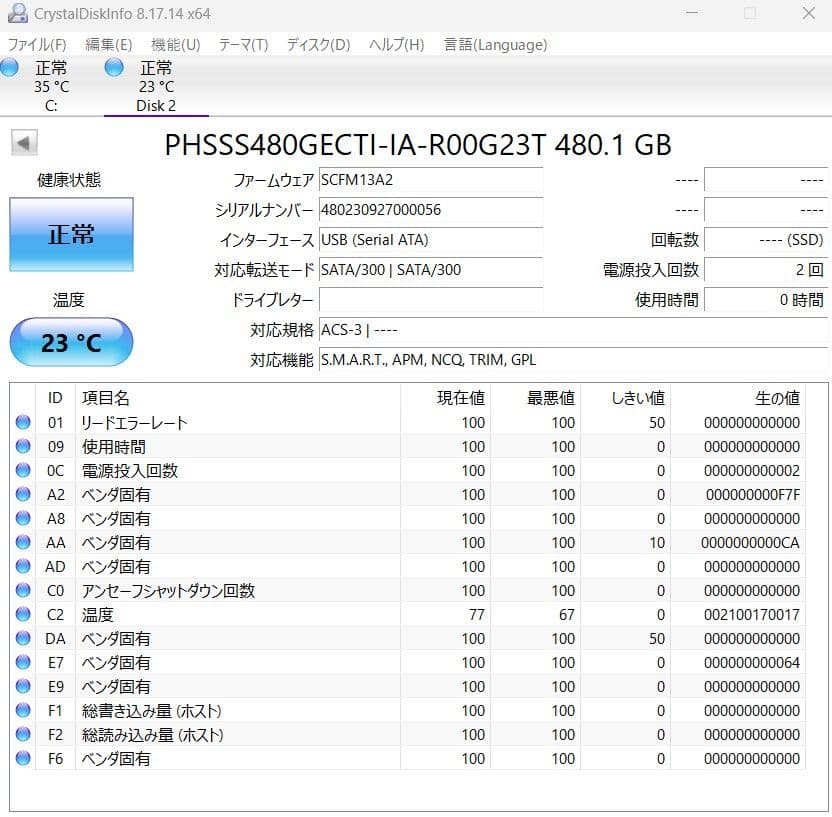Click the transfer mode field SATA/300 | SATA/300
Screen dimensions: 832x817
[x=430, y=270]
